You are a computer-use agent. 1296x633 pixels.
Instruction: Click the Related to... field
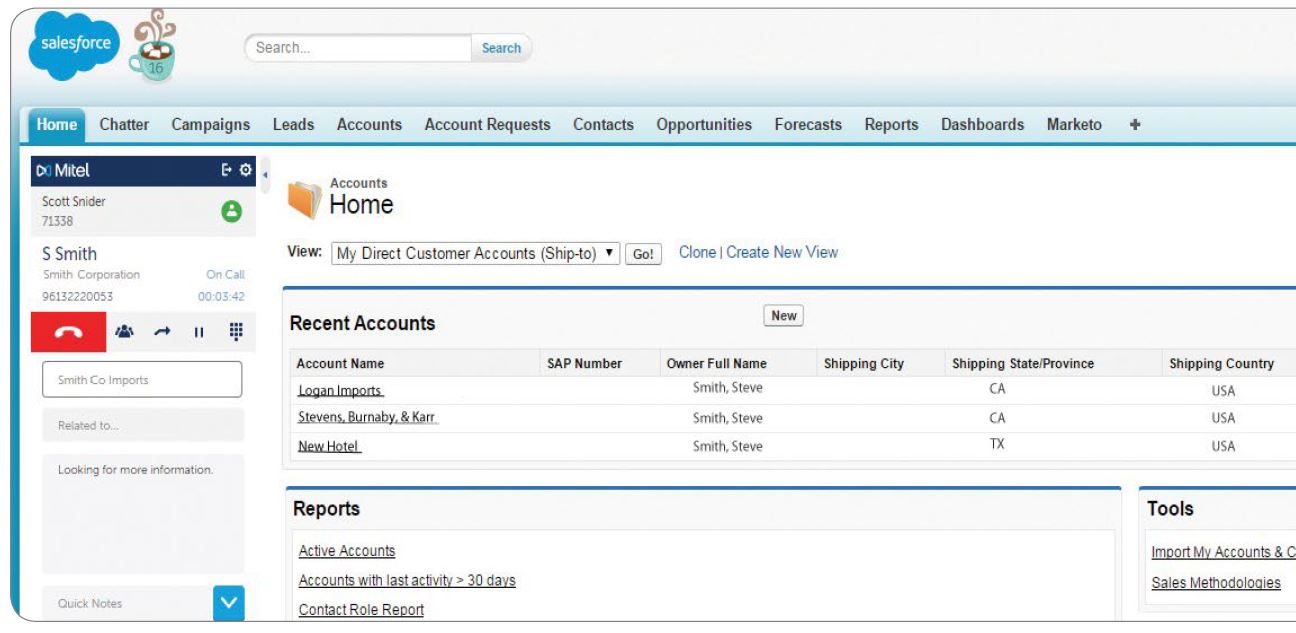click(x=143, y=425)
